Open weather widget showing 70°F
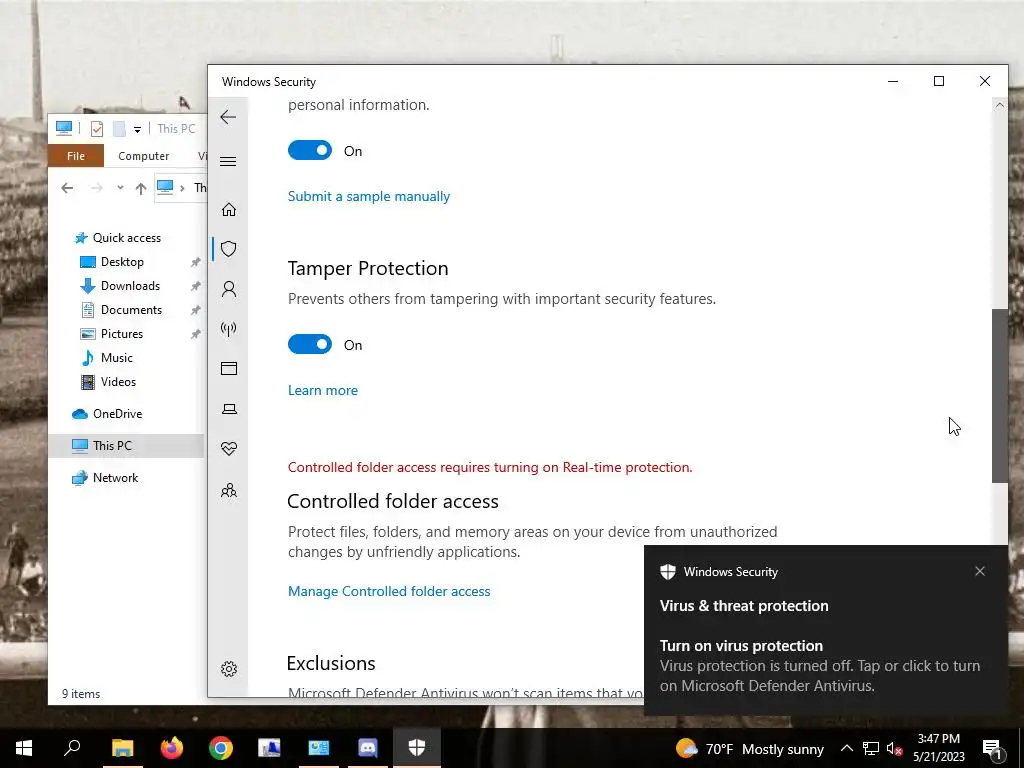 [750, 748]
